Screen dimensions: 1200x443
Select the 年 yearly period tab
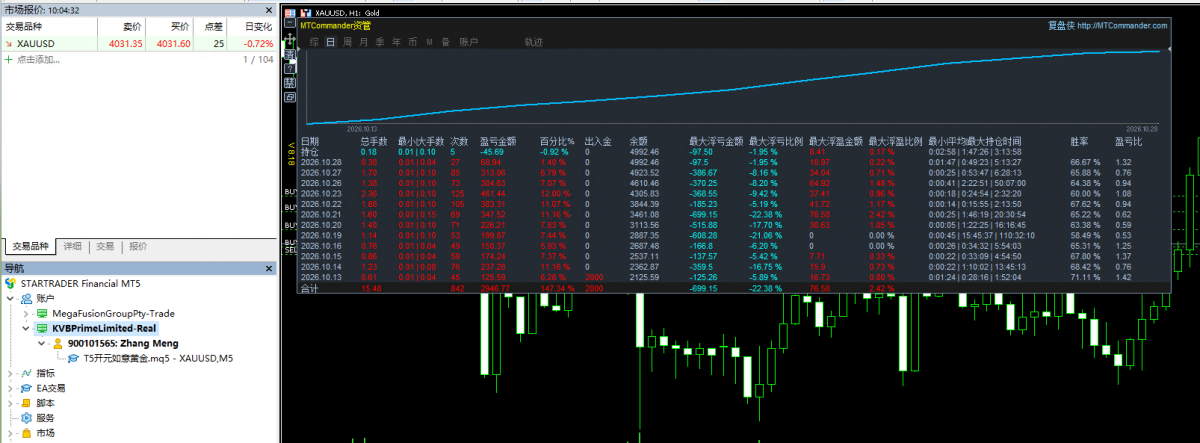click(396, 42)
